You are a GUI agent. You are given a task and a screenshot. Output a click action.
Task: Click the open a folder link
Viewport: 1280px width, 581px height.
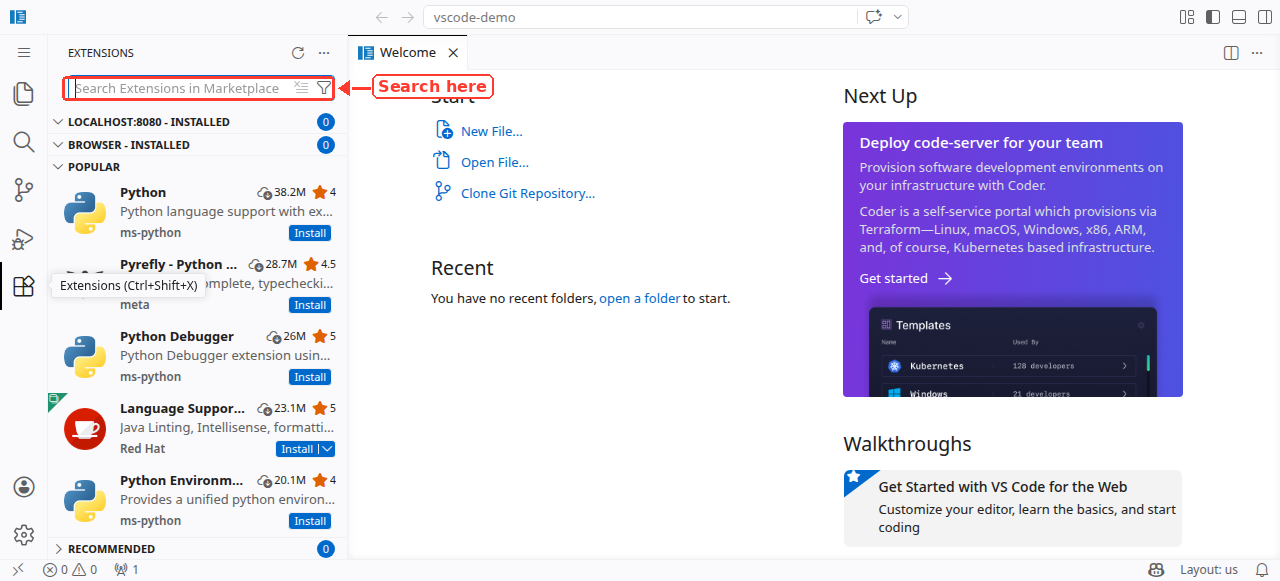coord(640,298)
